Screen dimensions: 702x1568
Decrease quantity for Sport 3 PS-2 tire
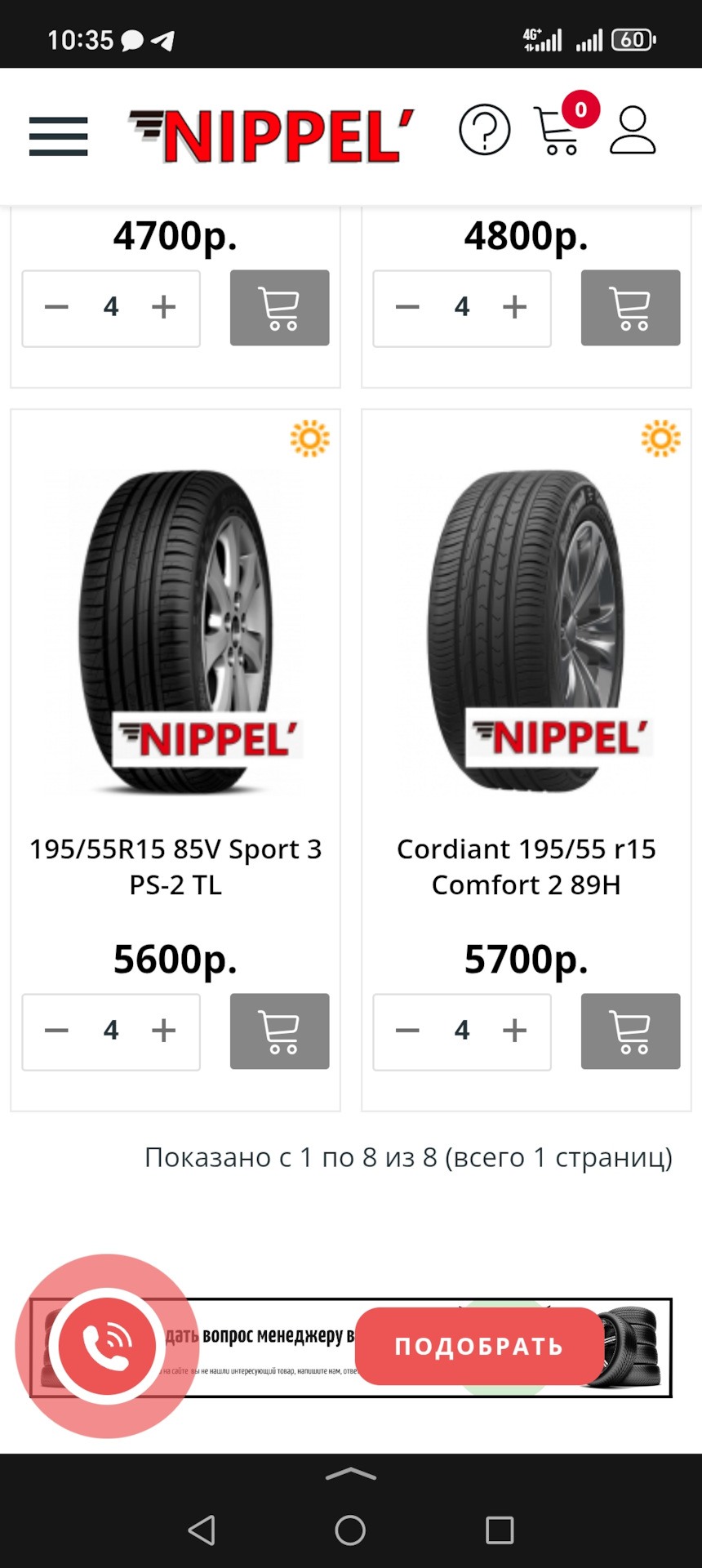click(56, 1031)
